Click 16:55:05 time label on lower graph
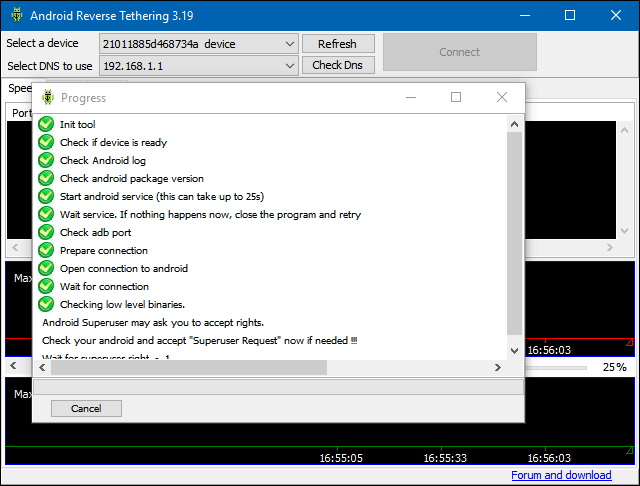The image size is (640, 486). pos(341,458)
